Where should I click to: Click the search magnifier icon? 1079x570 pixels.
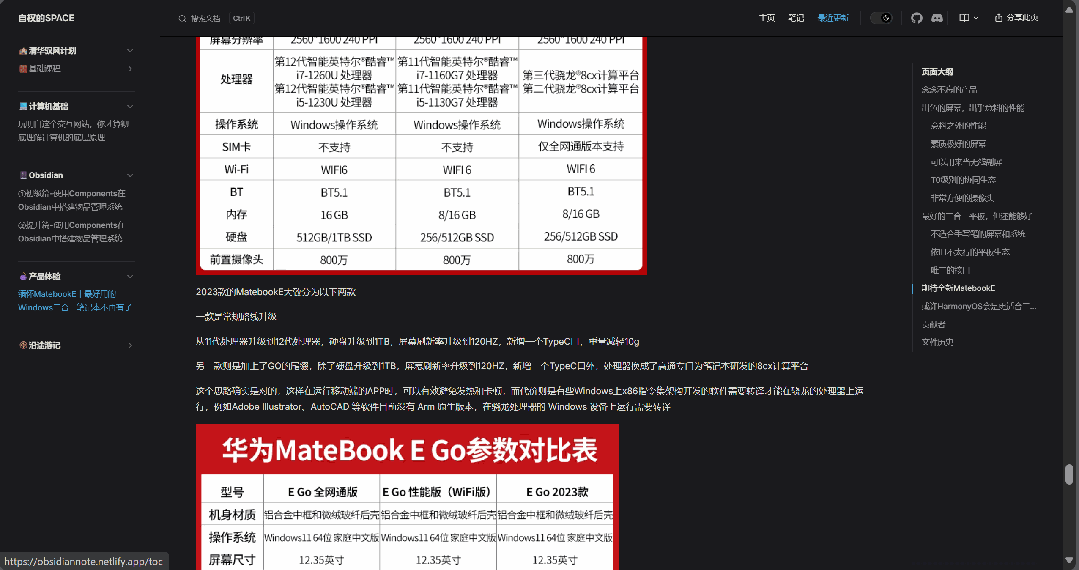pyautogui.click(x=182, y=19)
